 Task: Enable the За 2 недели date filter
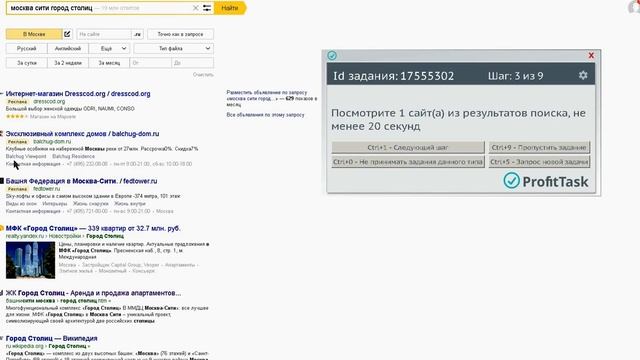[68, 63]
